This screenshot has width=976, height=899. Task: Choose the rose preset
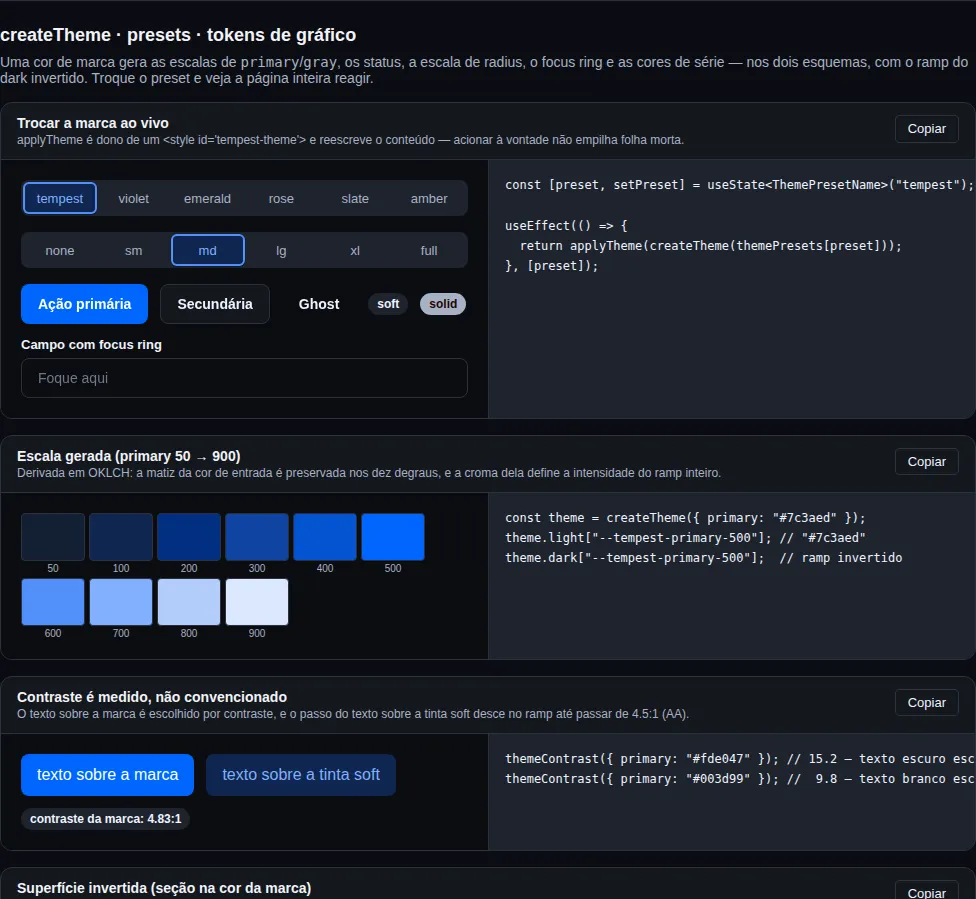point(281,199)
